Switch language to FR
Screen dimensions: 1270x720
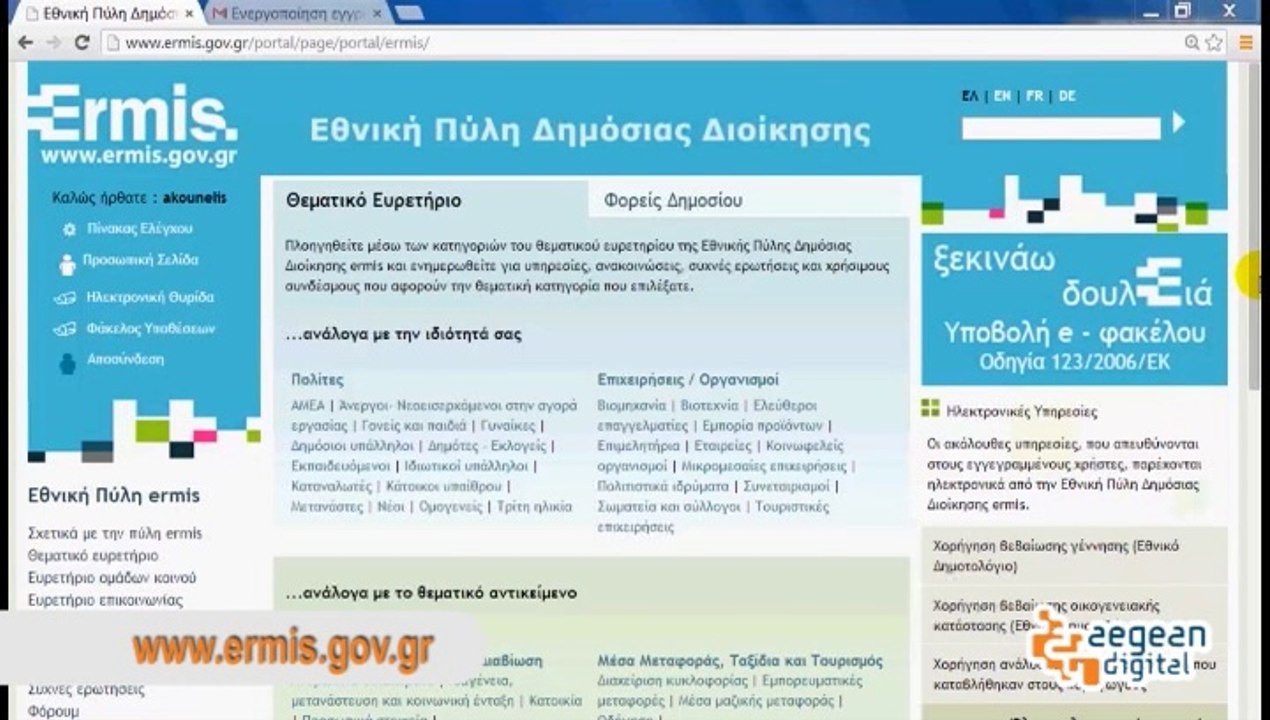(1034, 96)
